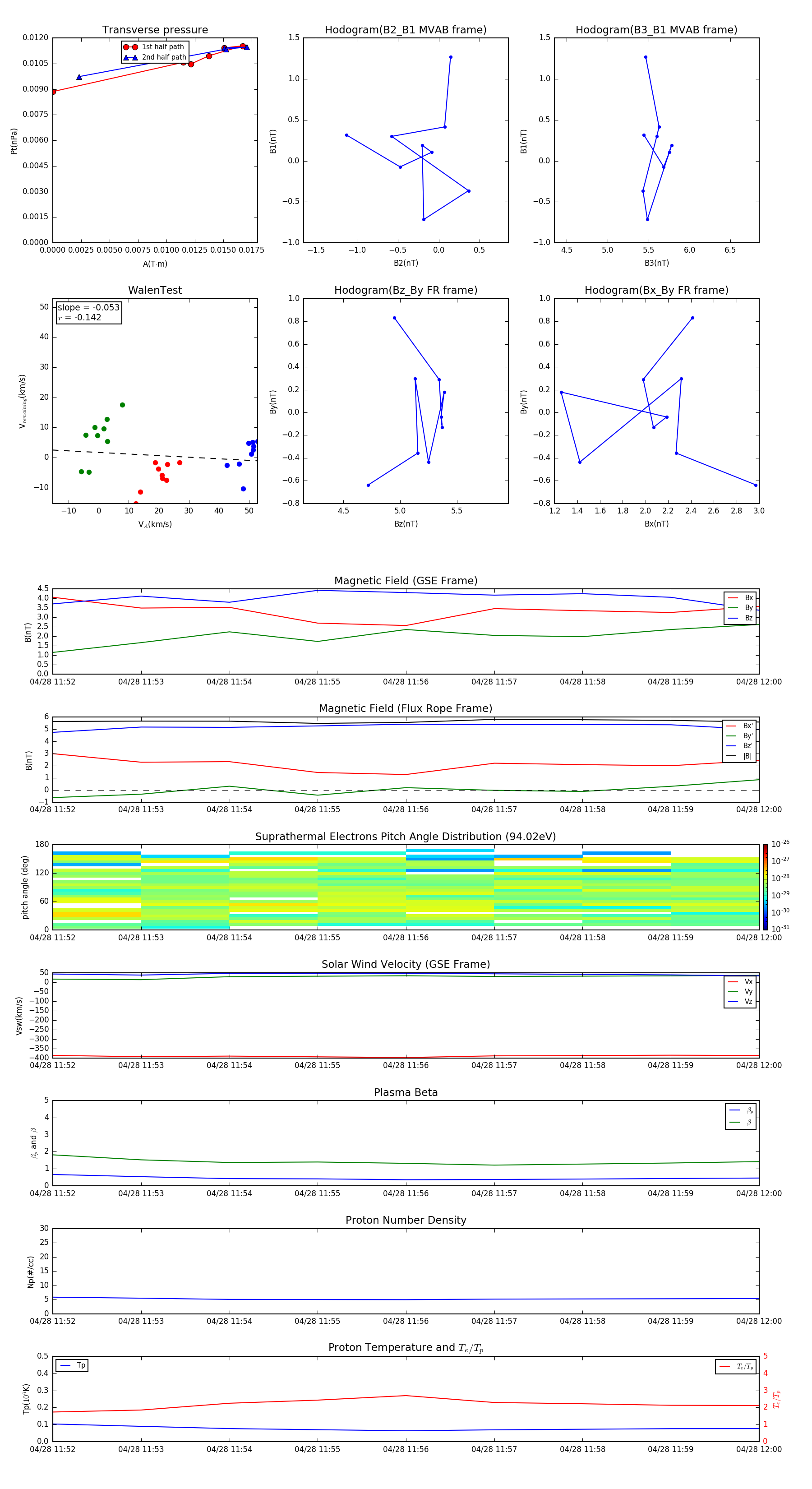Click the "Magnetic Field (GSE Frame)" title
812x1489 pixels.
[x=406, y=581]
